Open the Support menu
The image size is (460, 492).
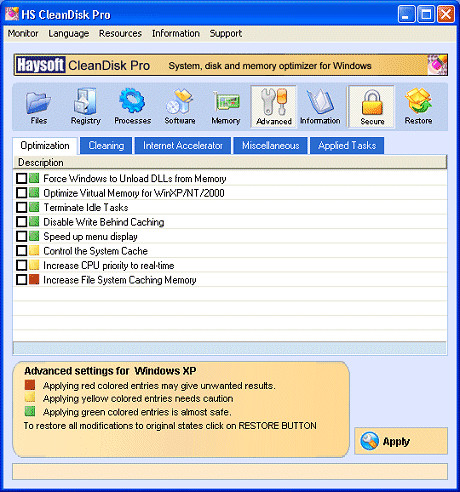[226, 33]
